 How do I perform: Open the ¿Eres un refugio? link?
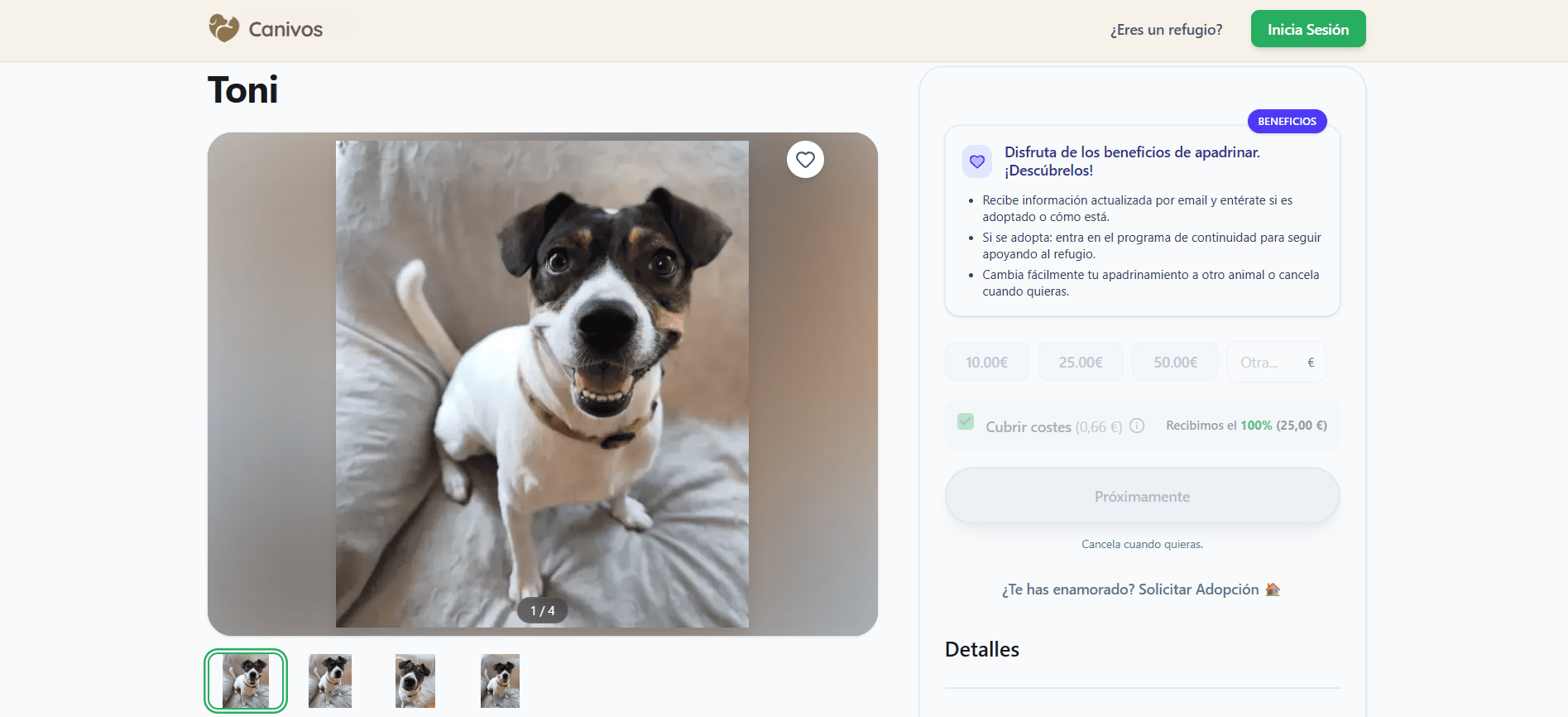pyautogui.click(x=1166, y=30)
